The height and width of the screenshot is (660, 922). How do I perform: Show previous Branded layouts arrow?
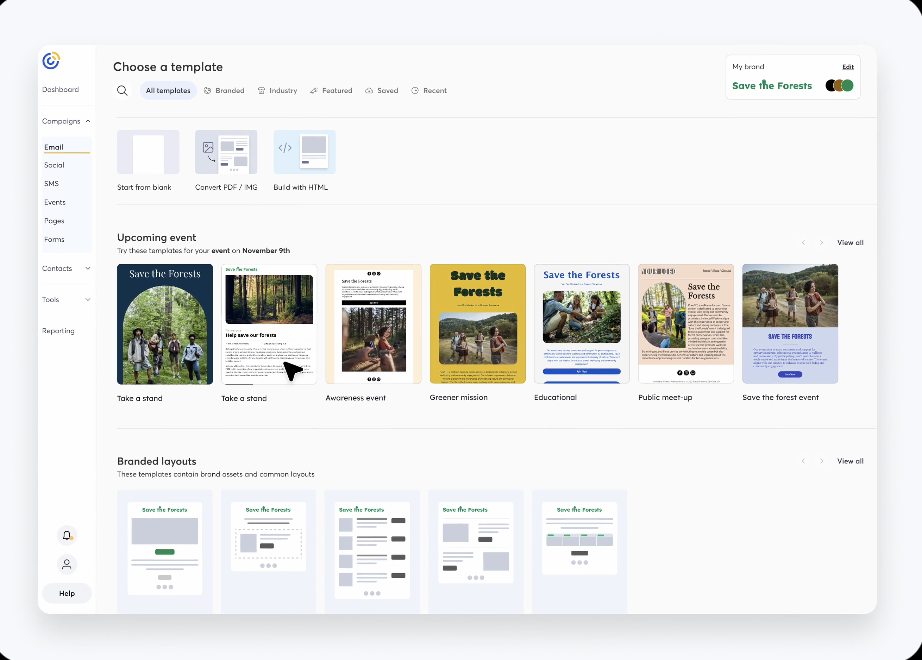pyautogui.click(x=802, y=461)
